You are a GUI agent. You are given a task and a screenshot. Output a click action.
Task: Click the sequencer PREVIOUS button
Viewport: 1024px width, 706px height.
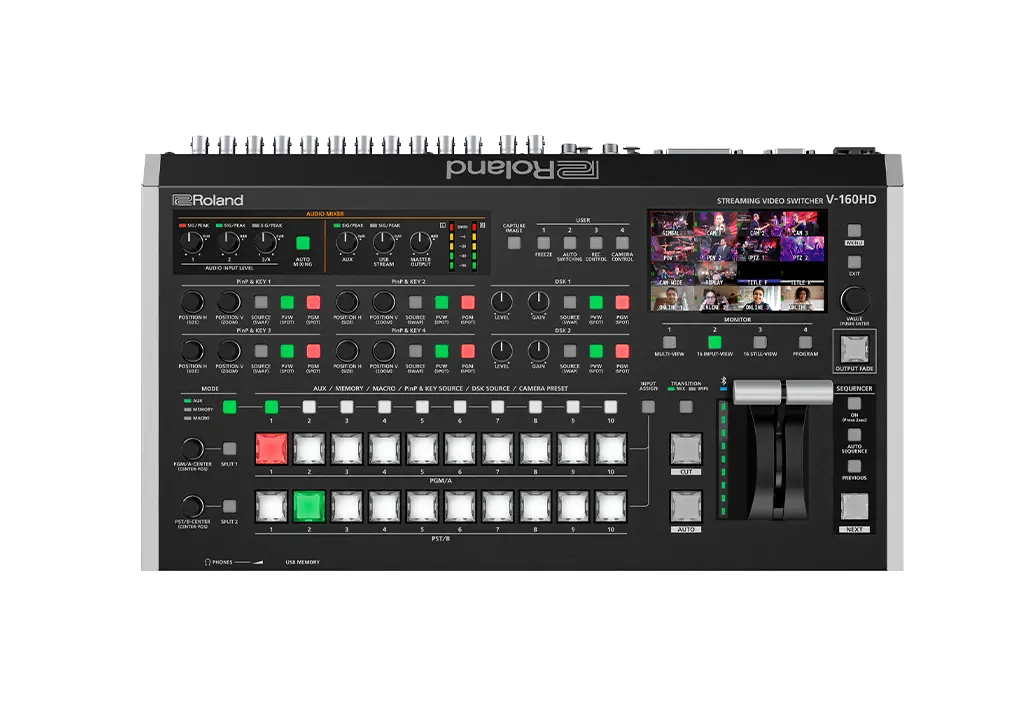click(854, 466)
